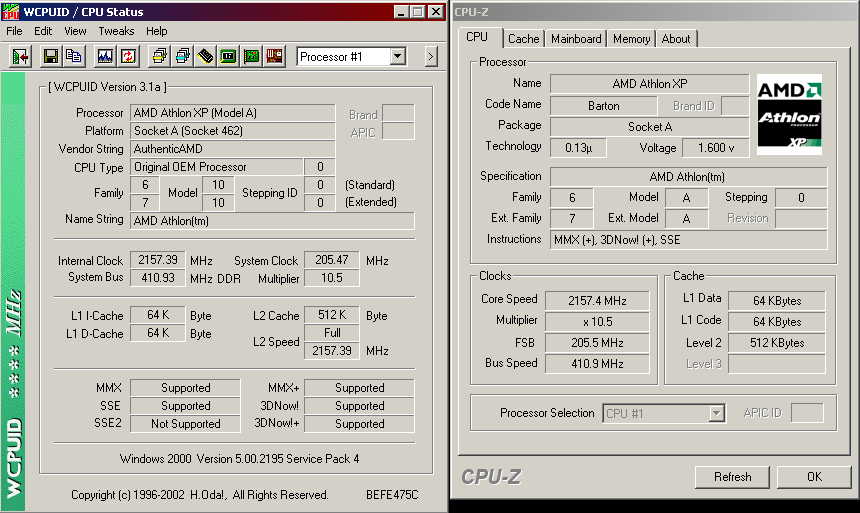
Task: Click the L2 Speed 'Full' value
Action: 331,333
